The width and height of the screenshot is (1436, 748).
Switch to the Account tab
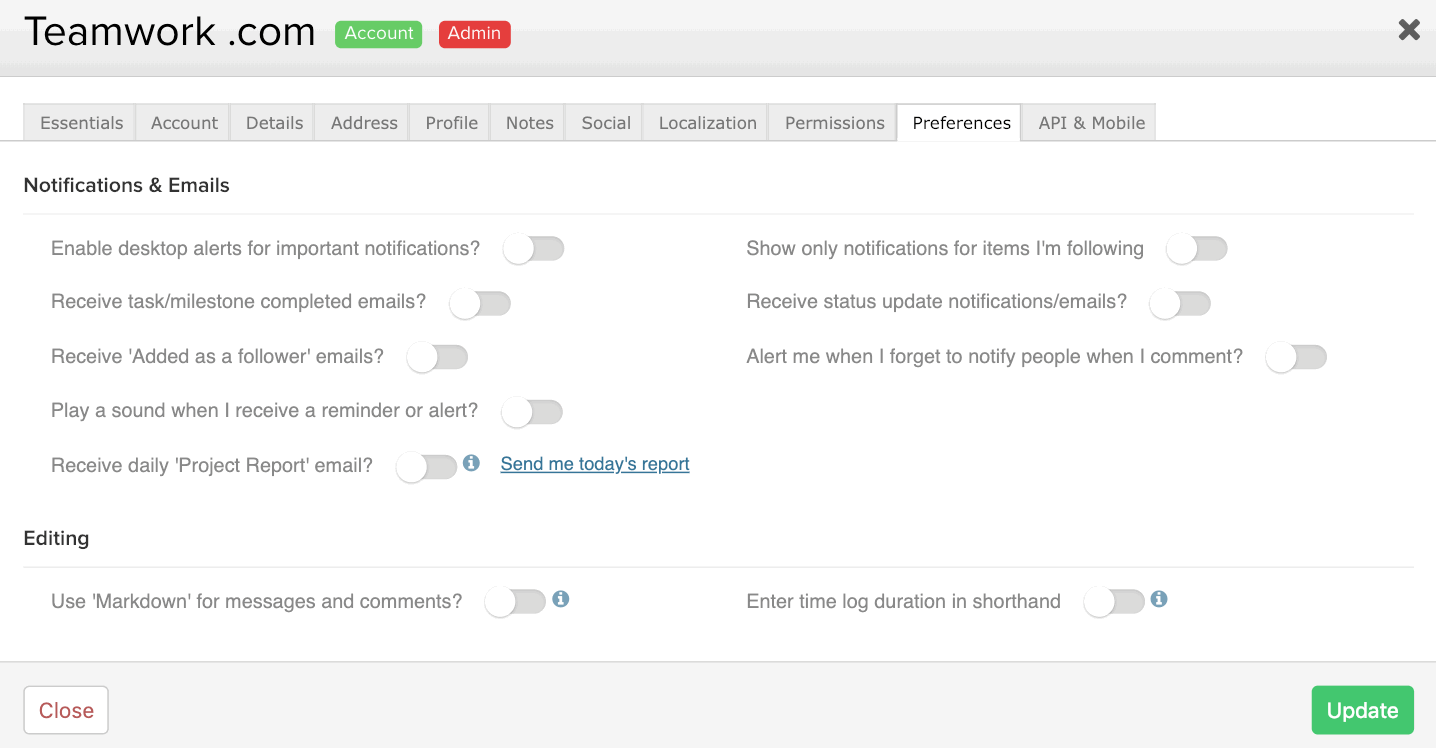[x=184, y=123]
